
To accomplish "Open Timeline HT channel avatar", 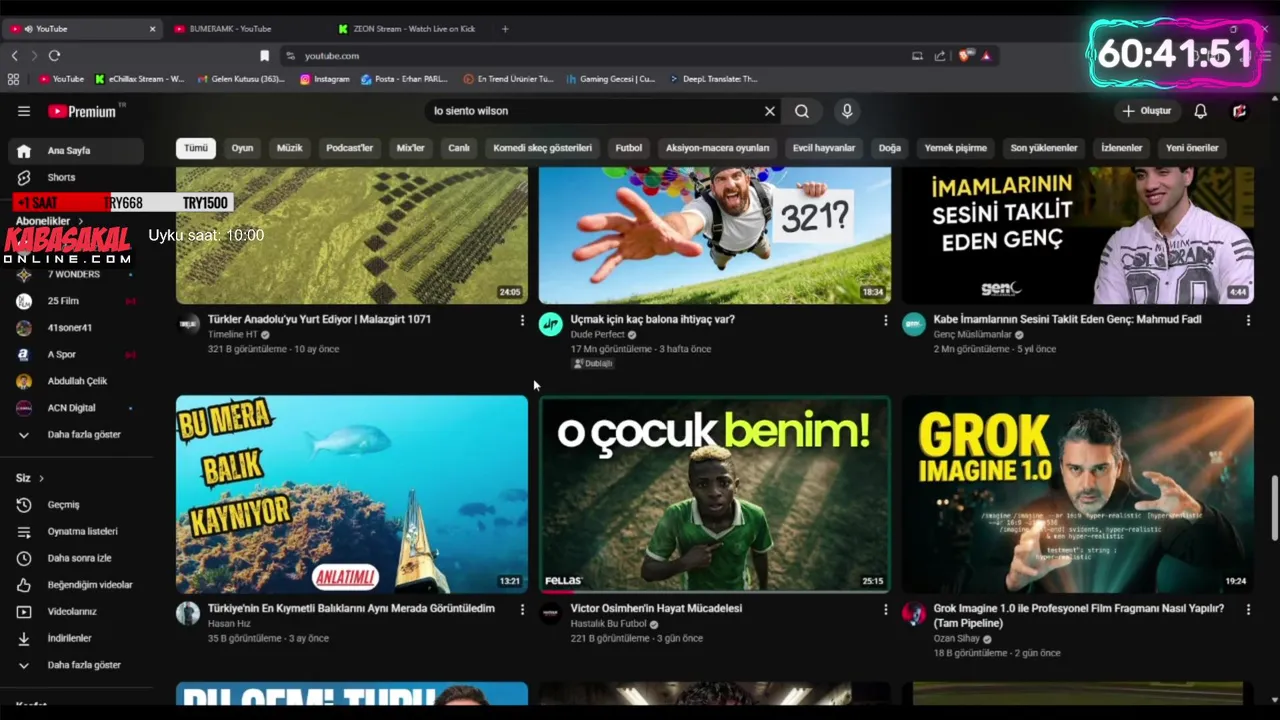I will [188, 324].
